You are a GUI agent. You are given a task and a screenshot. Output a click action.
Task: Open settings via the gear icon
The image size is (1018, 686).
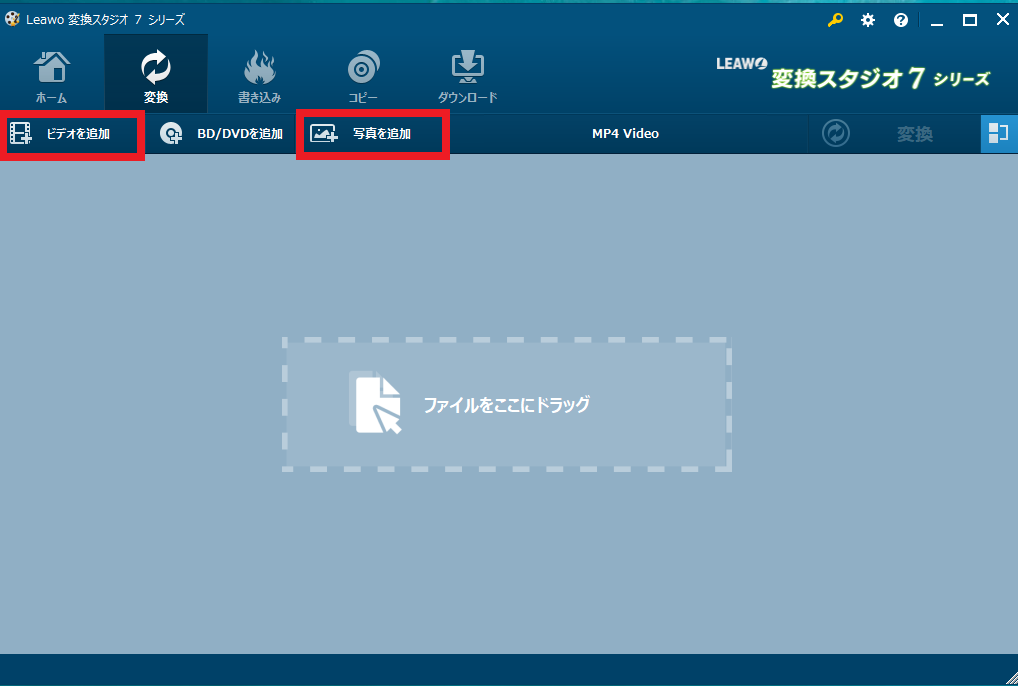click(x=868, y=20)
